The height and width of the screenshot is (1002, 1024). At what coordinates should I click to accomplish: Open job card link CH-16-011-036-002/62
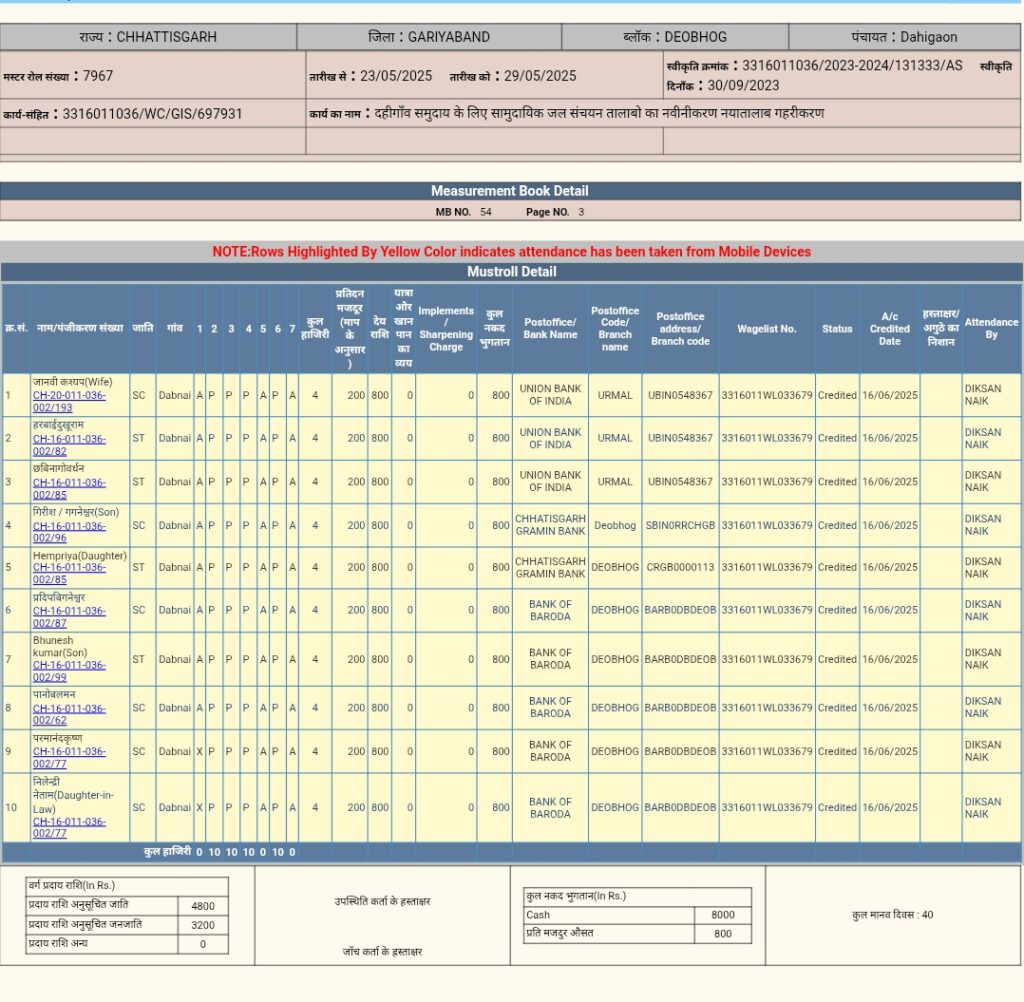[68, 714]
